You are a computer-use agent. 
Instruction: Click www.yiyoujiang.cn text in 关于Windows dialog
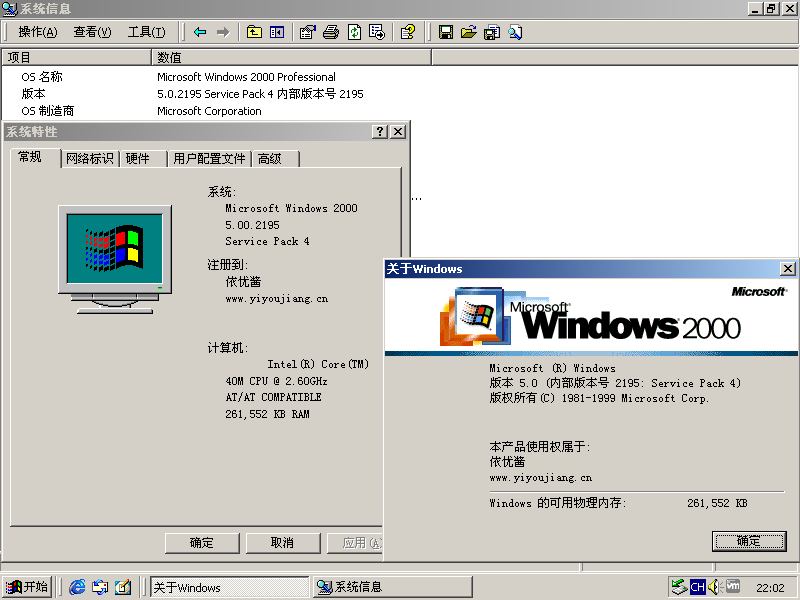[541, 478]
